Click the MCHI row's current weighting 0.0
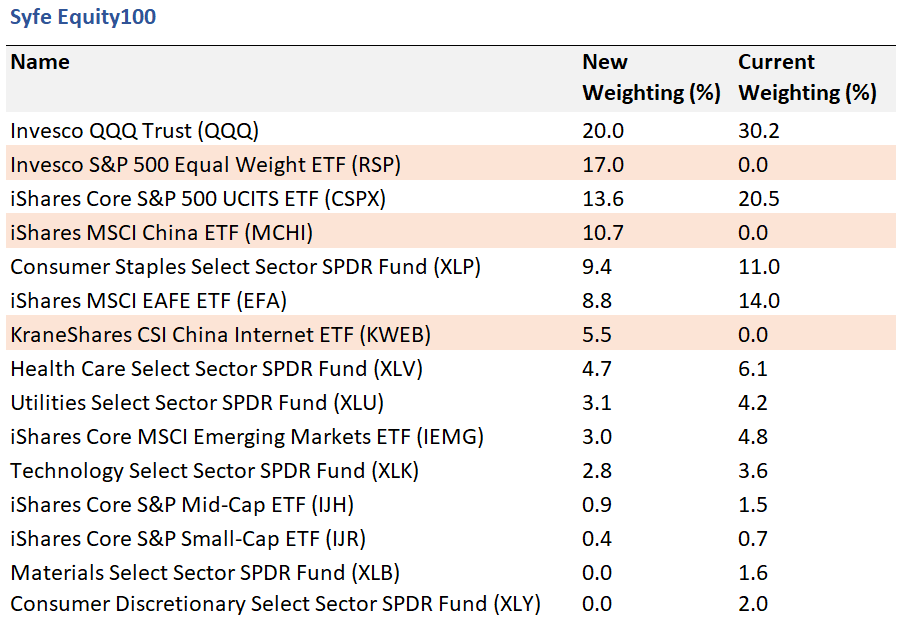Viewport: 915px width, 629px height. click(x=753, y=233)
